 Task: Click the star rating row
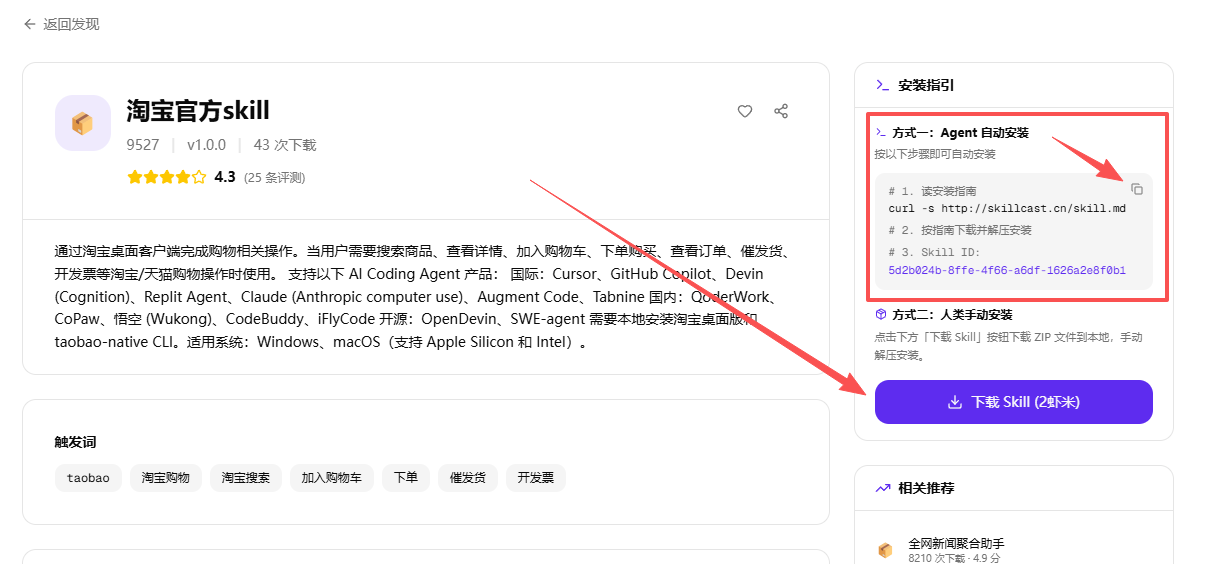coord(167,178)
